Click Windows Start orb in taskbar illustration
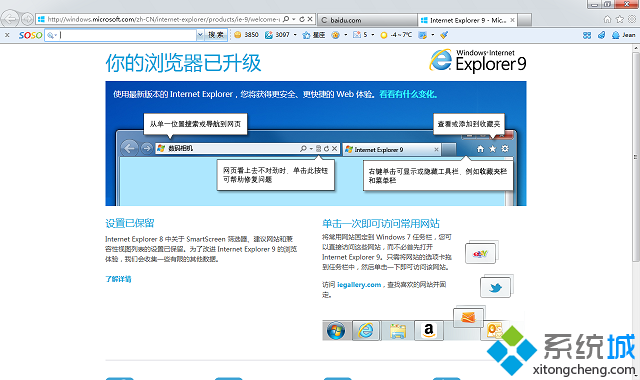This screenshot has height=380, width=640. (x=336, y=331)
